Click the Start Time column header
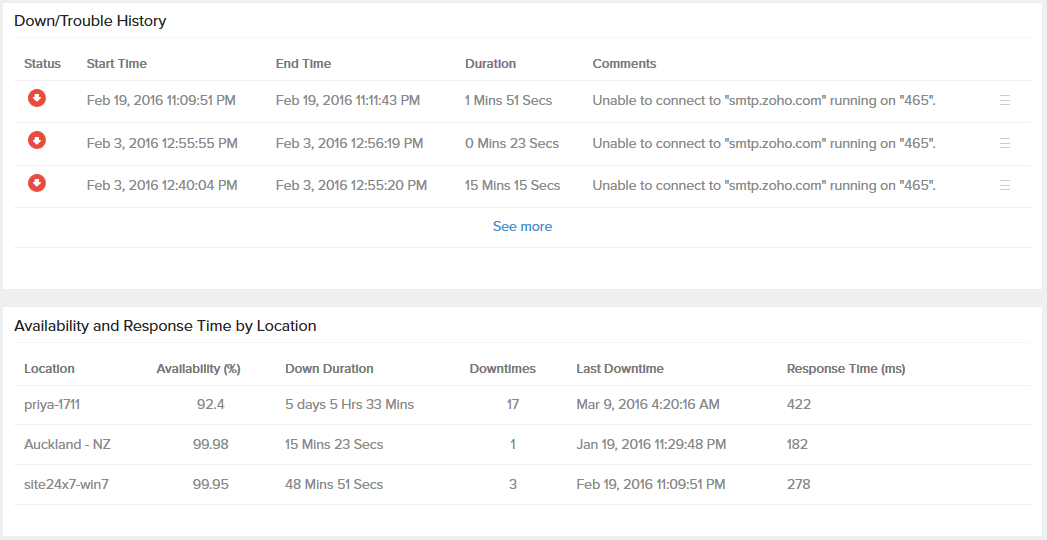 tap(116, 64)
